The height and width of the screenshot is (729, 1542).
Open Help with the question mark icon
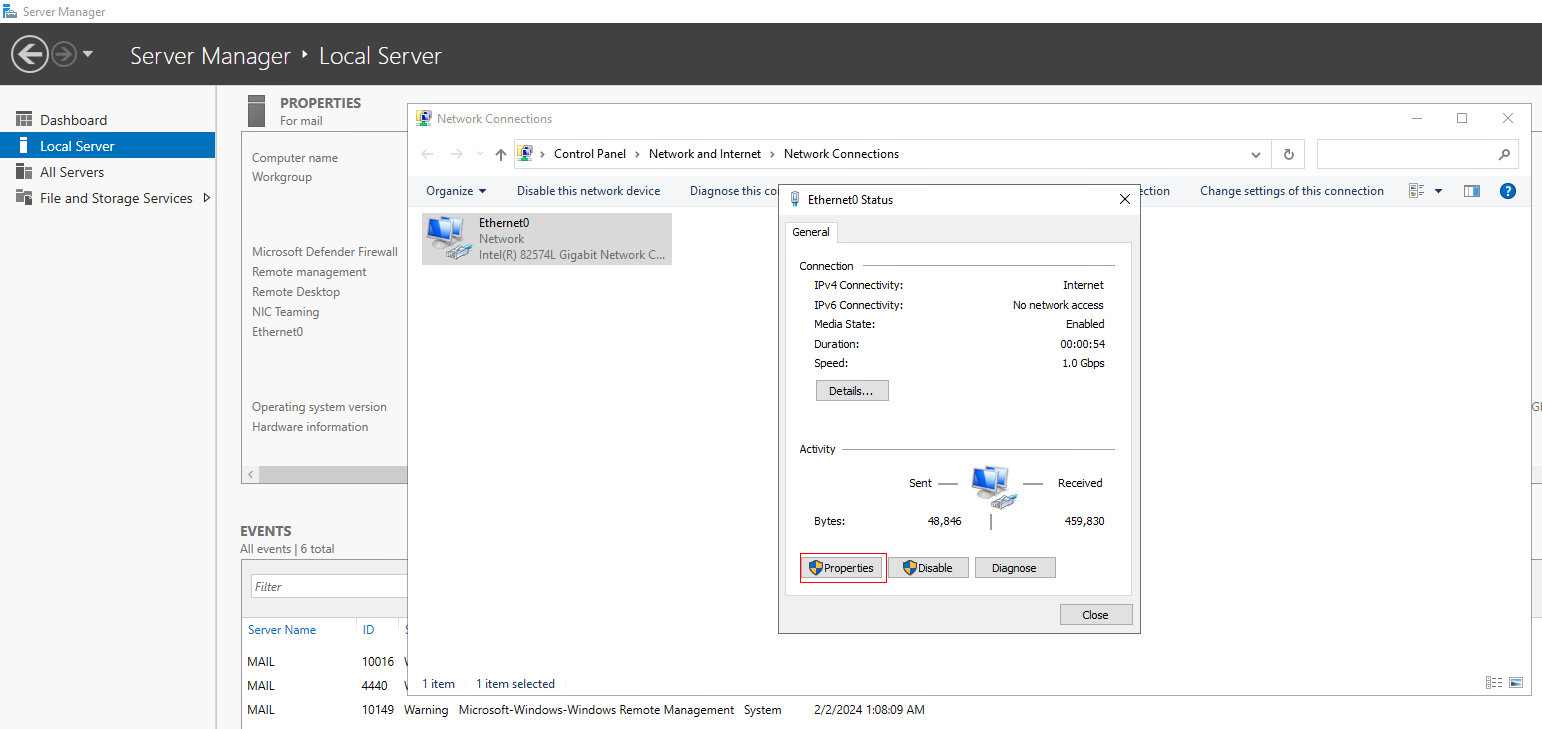click(1508, 191)
